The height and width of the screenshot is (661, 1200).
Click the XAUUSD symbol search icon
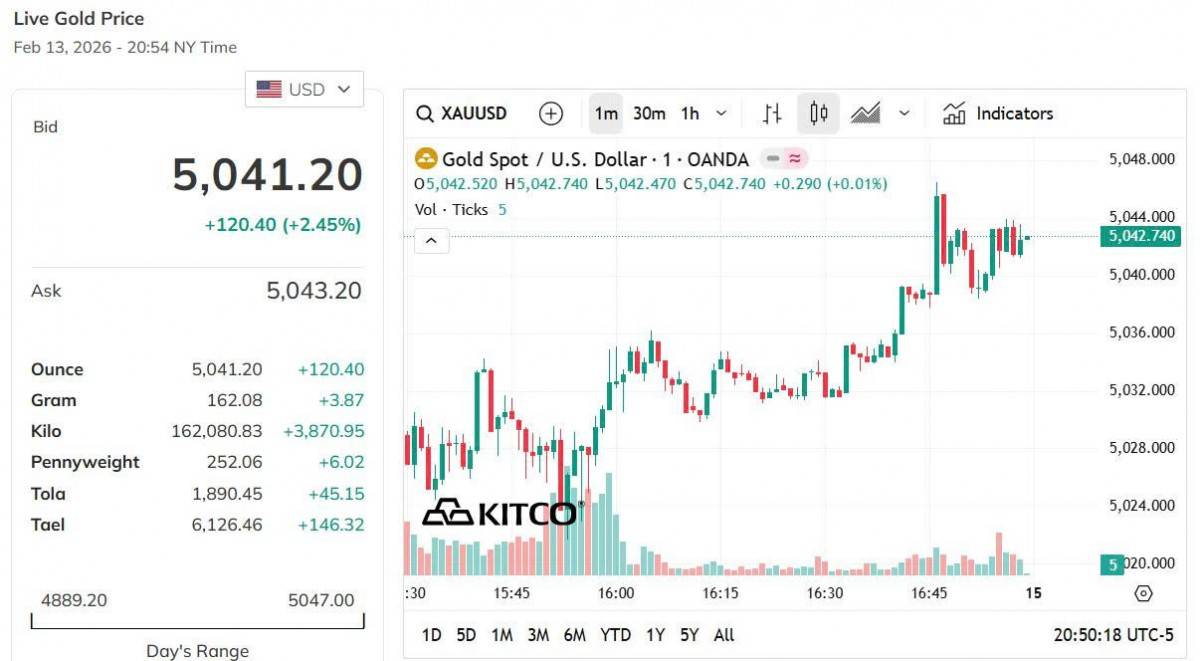[x=425, y=114]
